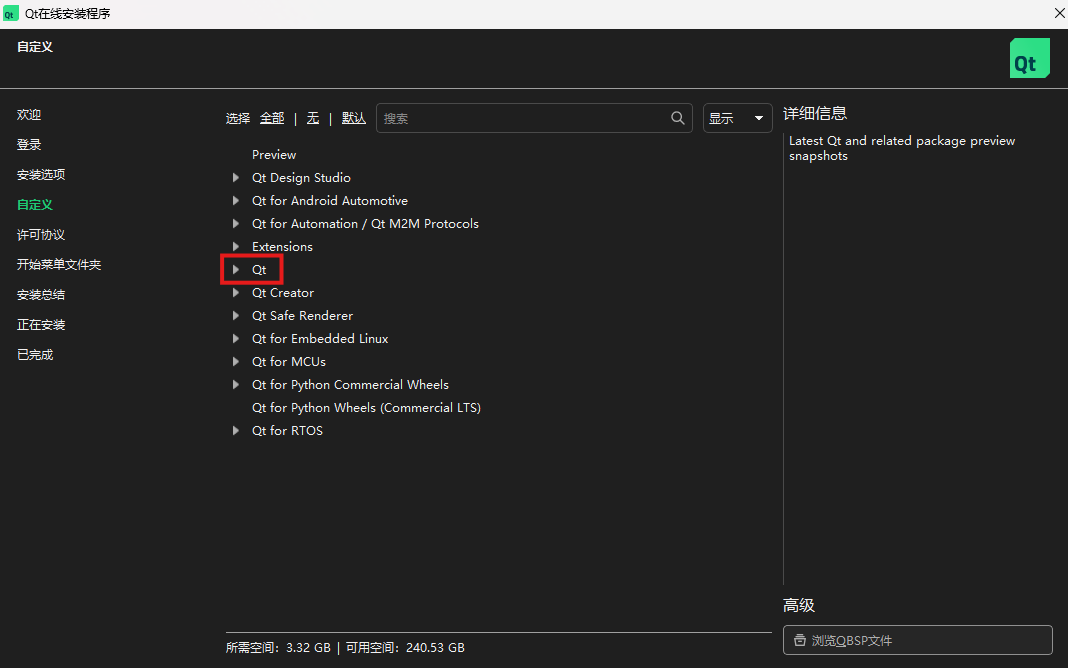Expand the Extensions node
This screenshot has width=1068, height=668.
[236, 246]
